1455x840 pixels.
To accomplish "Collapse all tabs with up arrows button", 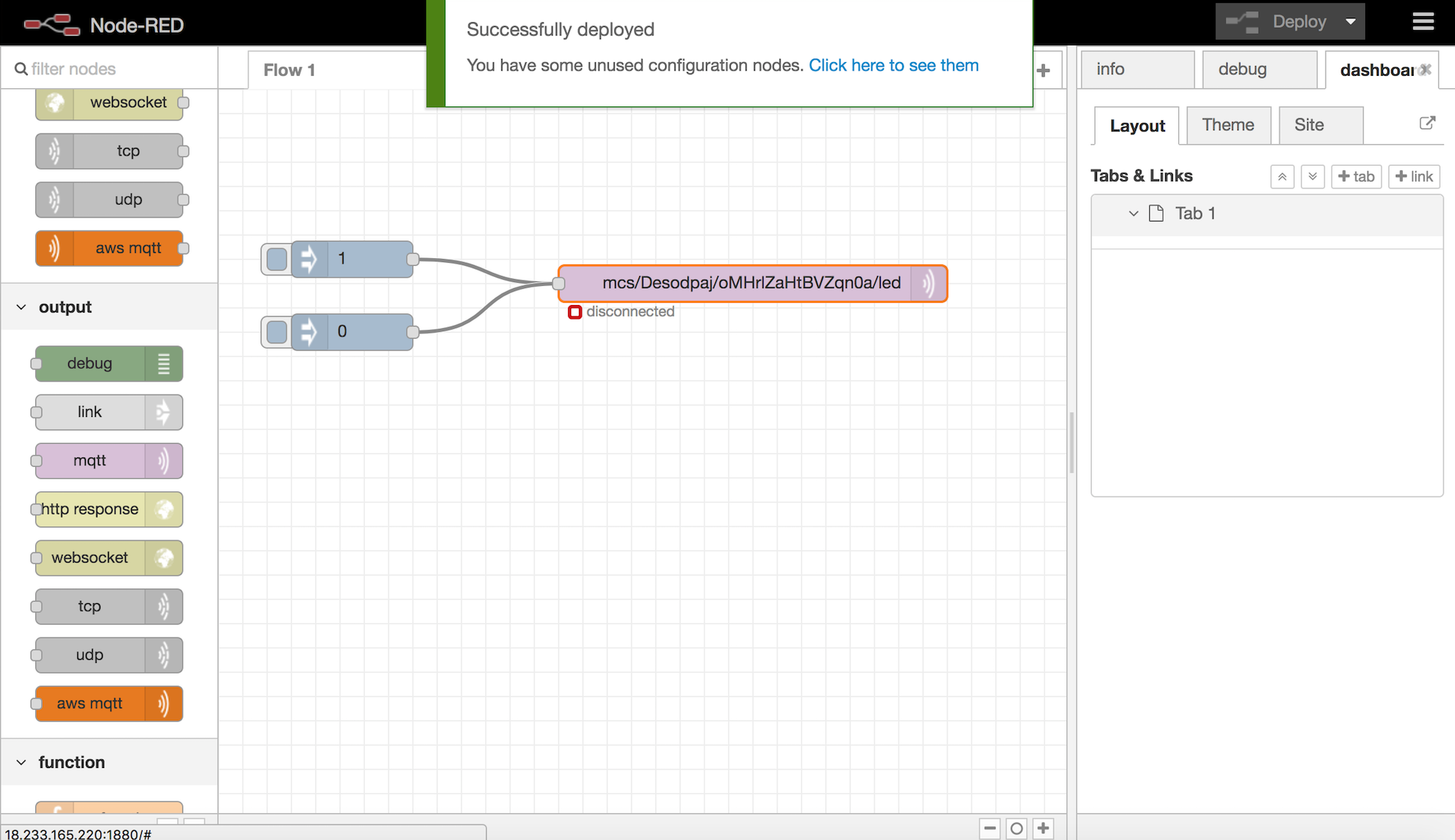I will click(x=1282, y=176).
